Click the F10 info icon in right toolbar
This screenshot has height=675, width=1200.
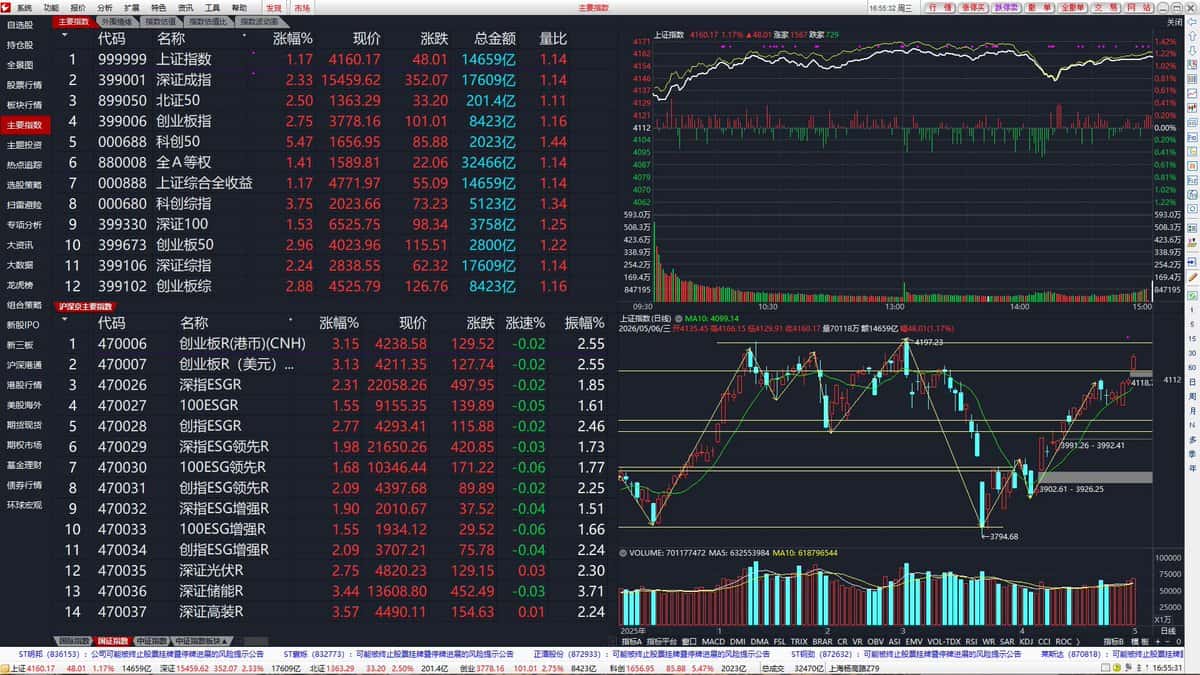click(1190, 137)
